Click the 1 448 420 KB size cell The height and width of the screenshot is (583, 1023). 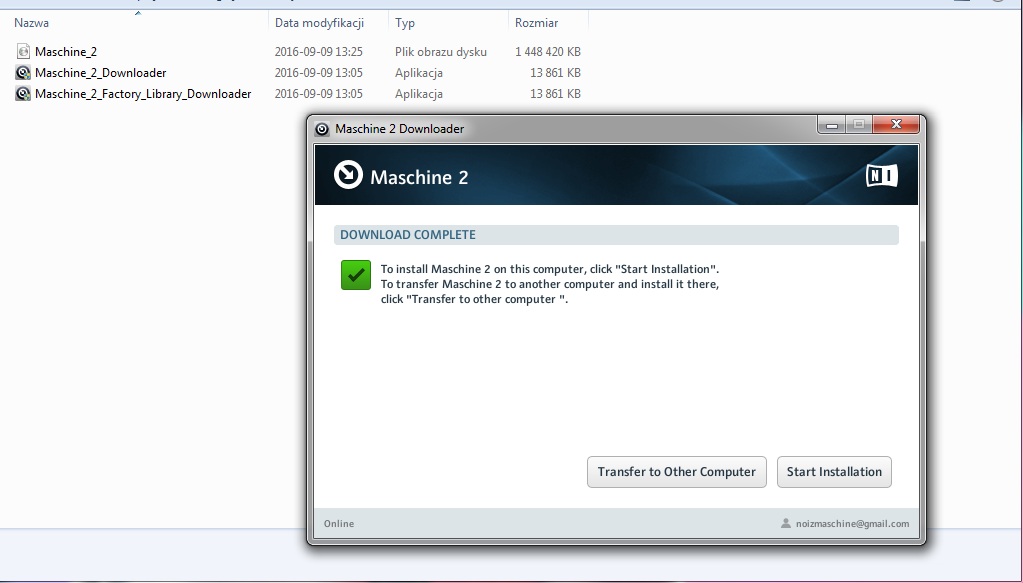[x=548, y=52]
